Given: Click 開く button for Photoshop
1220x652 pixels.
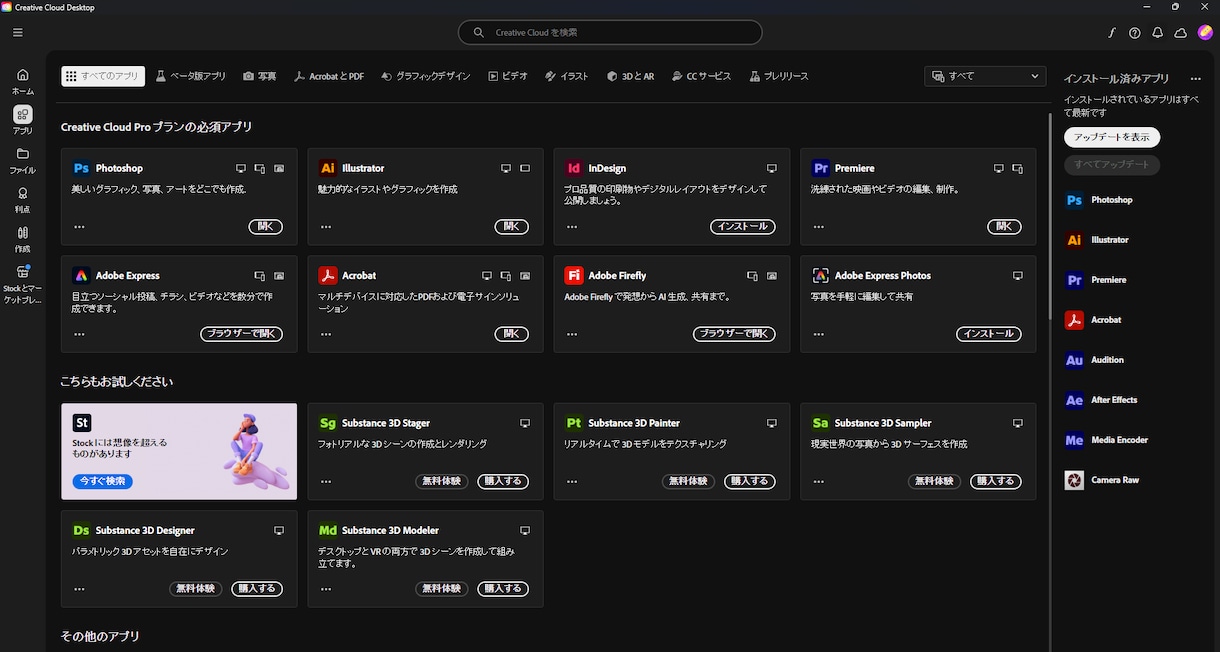Looking at the screenshot, I should pyautogui.click(x=265, y=227).
